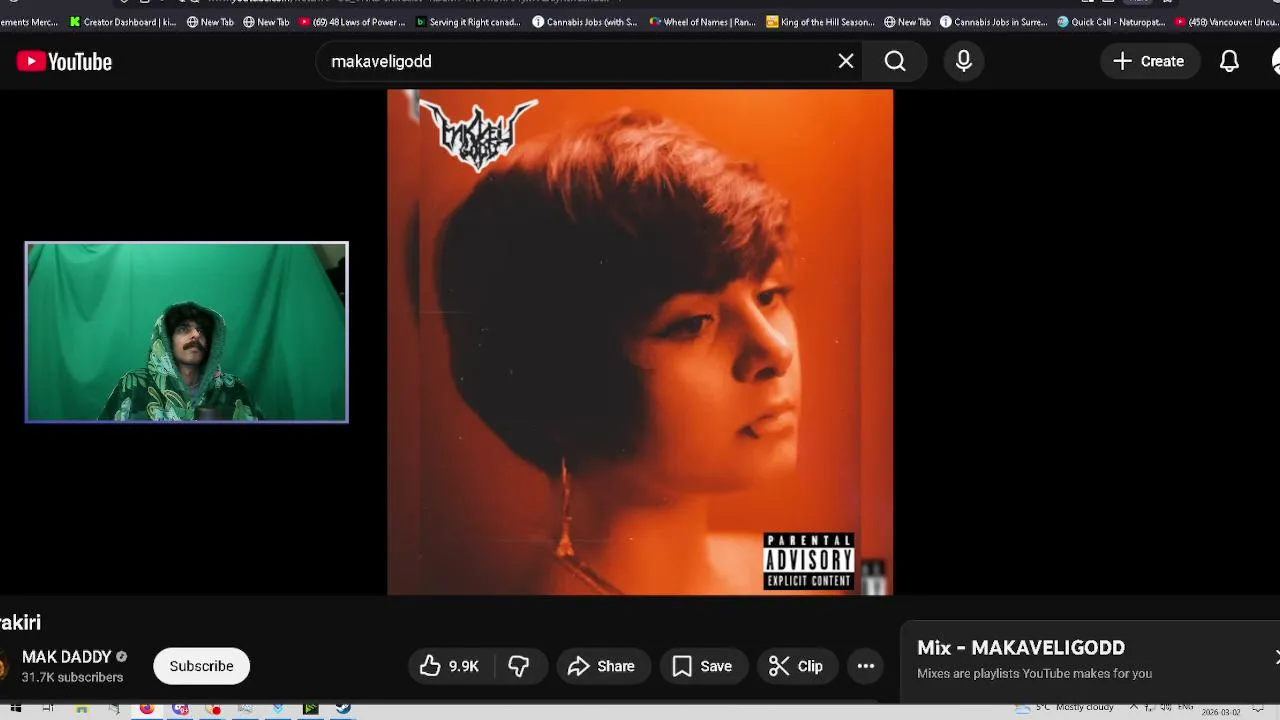Open the Quick Call - Naturopat... bookmark
This screenshot has width=1280, height=720.
point(1111,22)
